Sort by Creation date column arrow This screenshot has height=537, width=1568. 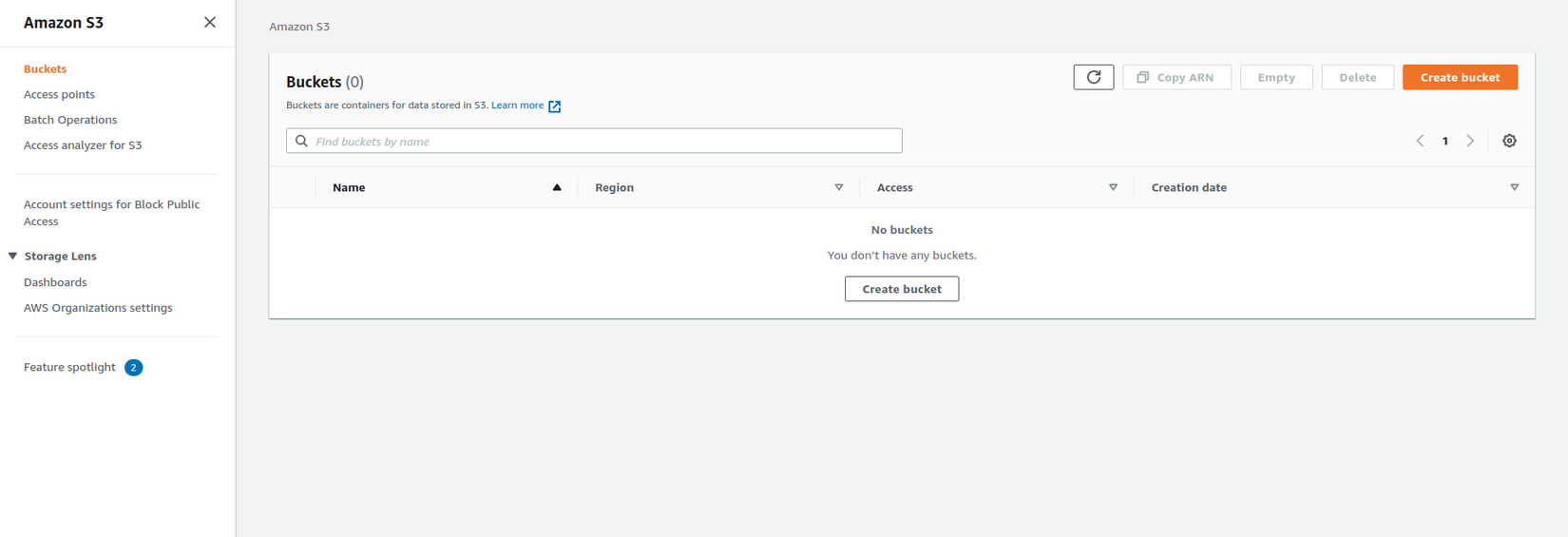1514,187
